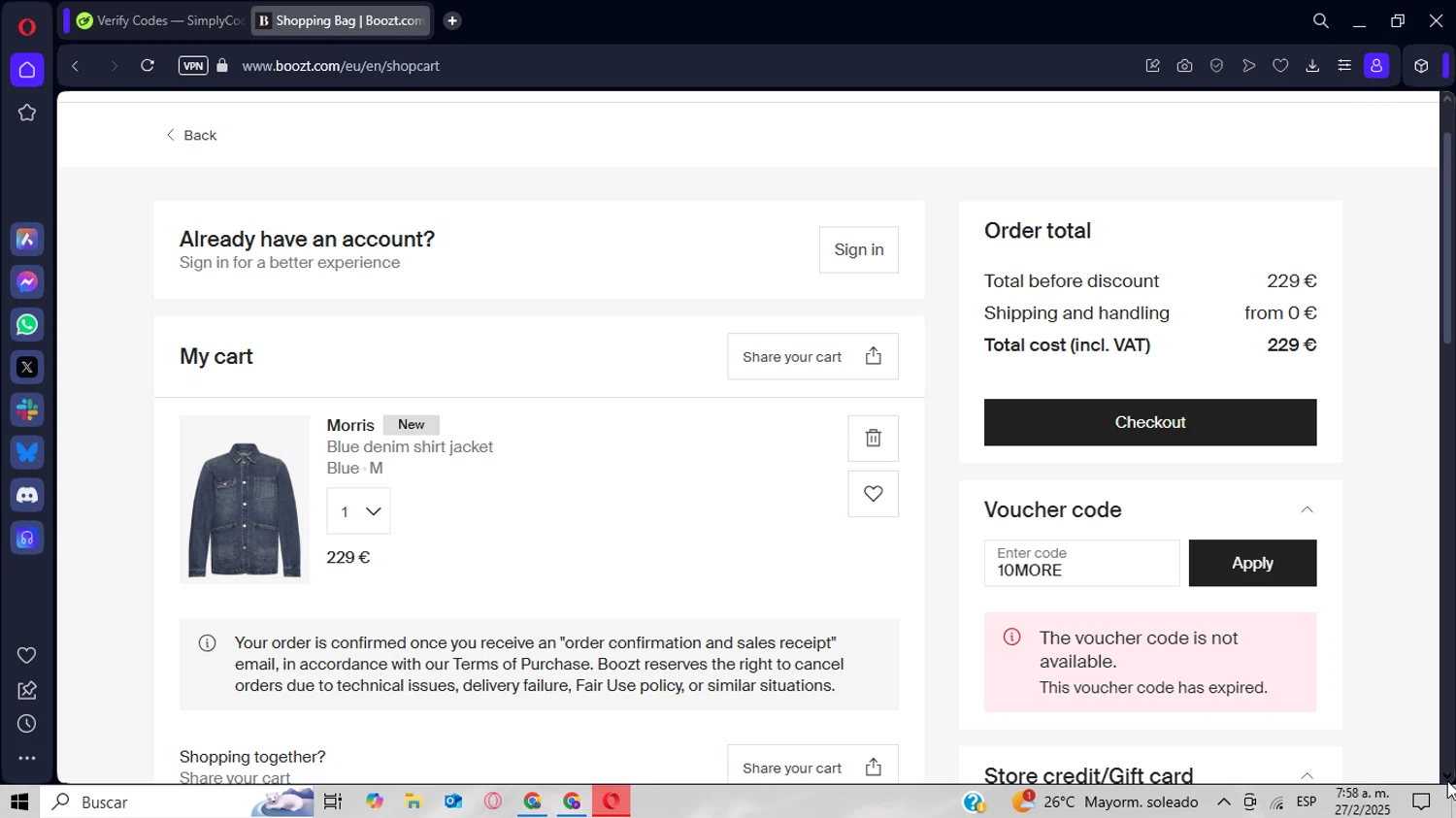Open the quantity dropdown showing 1
Viewport: 1456px width, 818px height.
(358, 511)
